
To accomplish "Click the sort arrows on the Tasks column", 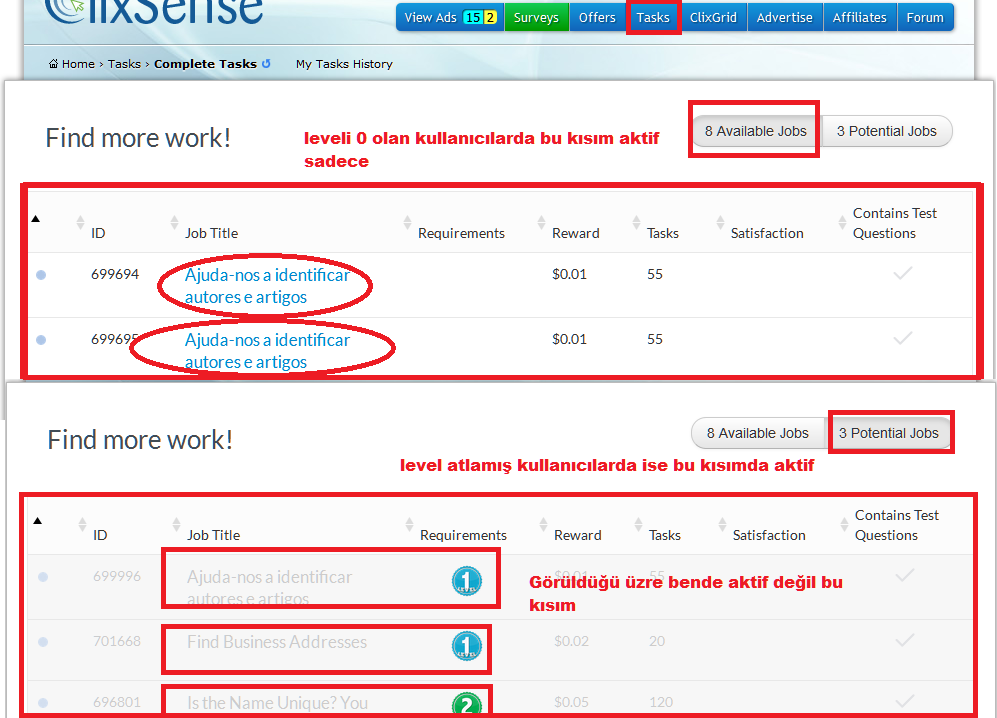I will tap(636, 224).
